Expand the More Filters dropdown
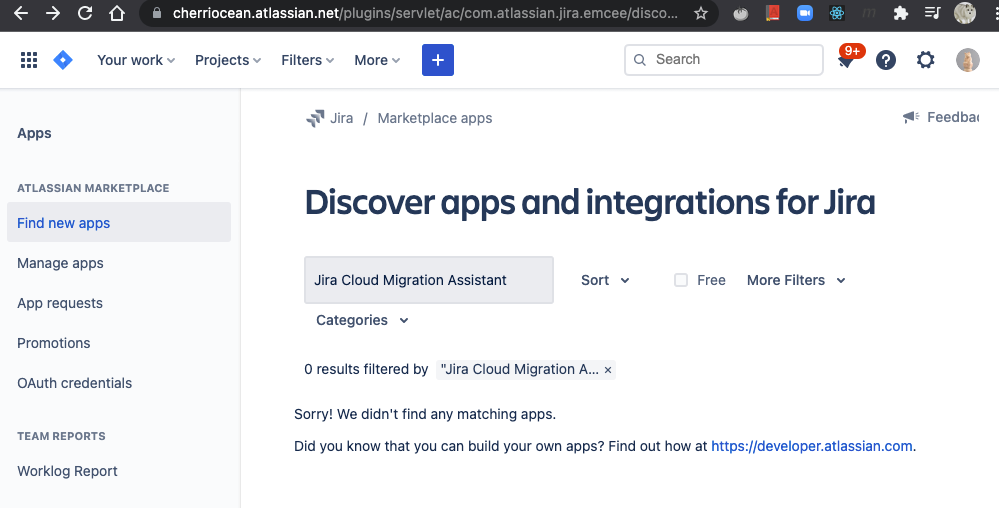This screenshot has height=508, width=999. (x=796, y=280)
